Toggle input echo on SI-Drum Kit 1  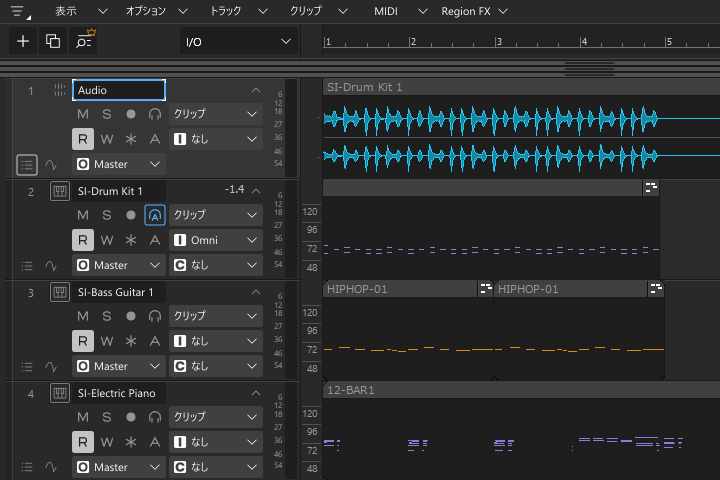pyautogui.click(x=154, y=215)
